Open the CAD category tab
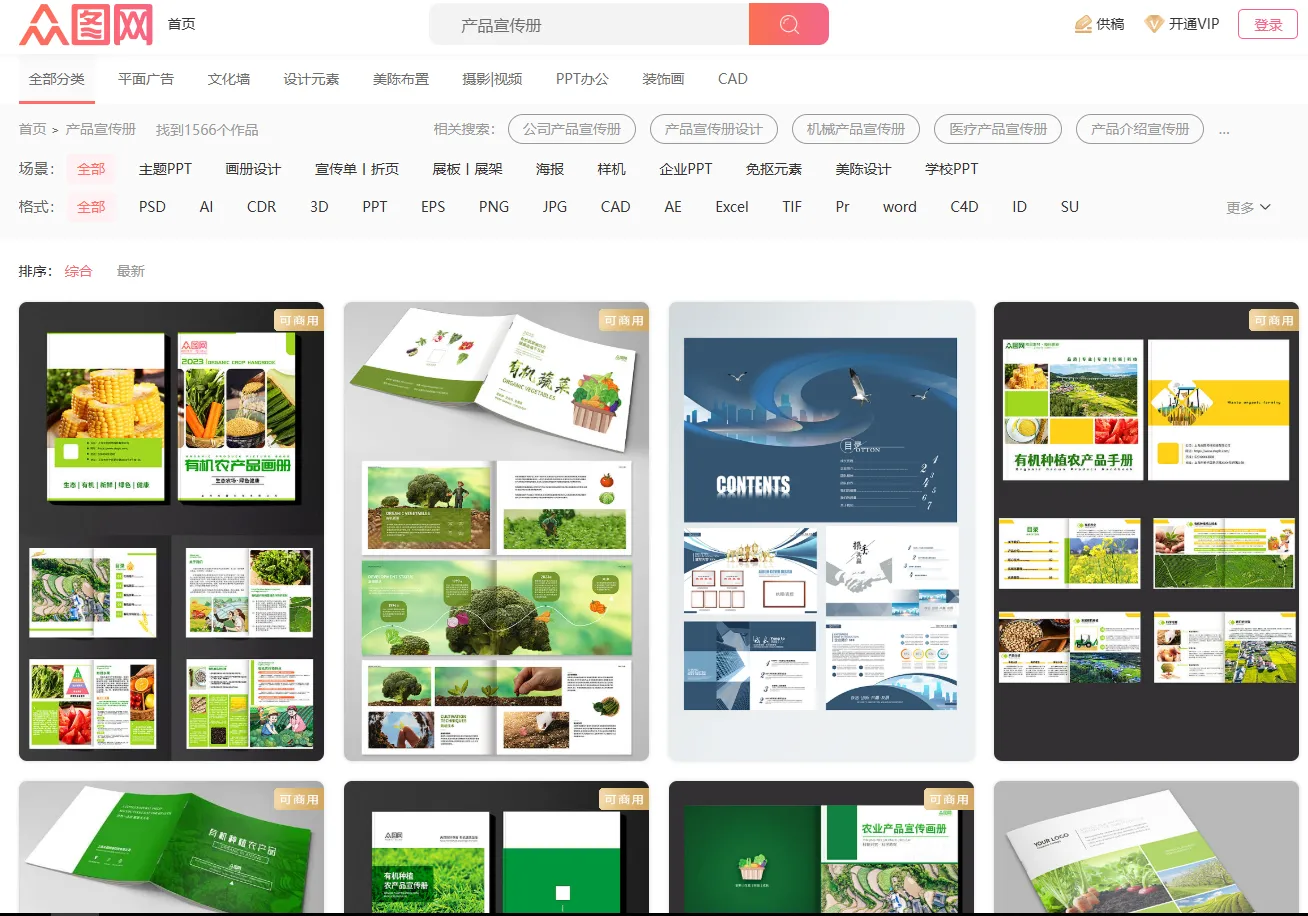1308x916 pixels. coord(733,79)
